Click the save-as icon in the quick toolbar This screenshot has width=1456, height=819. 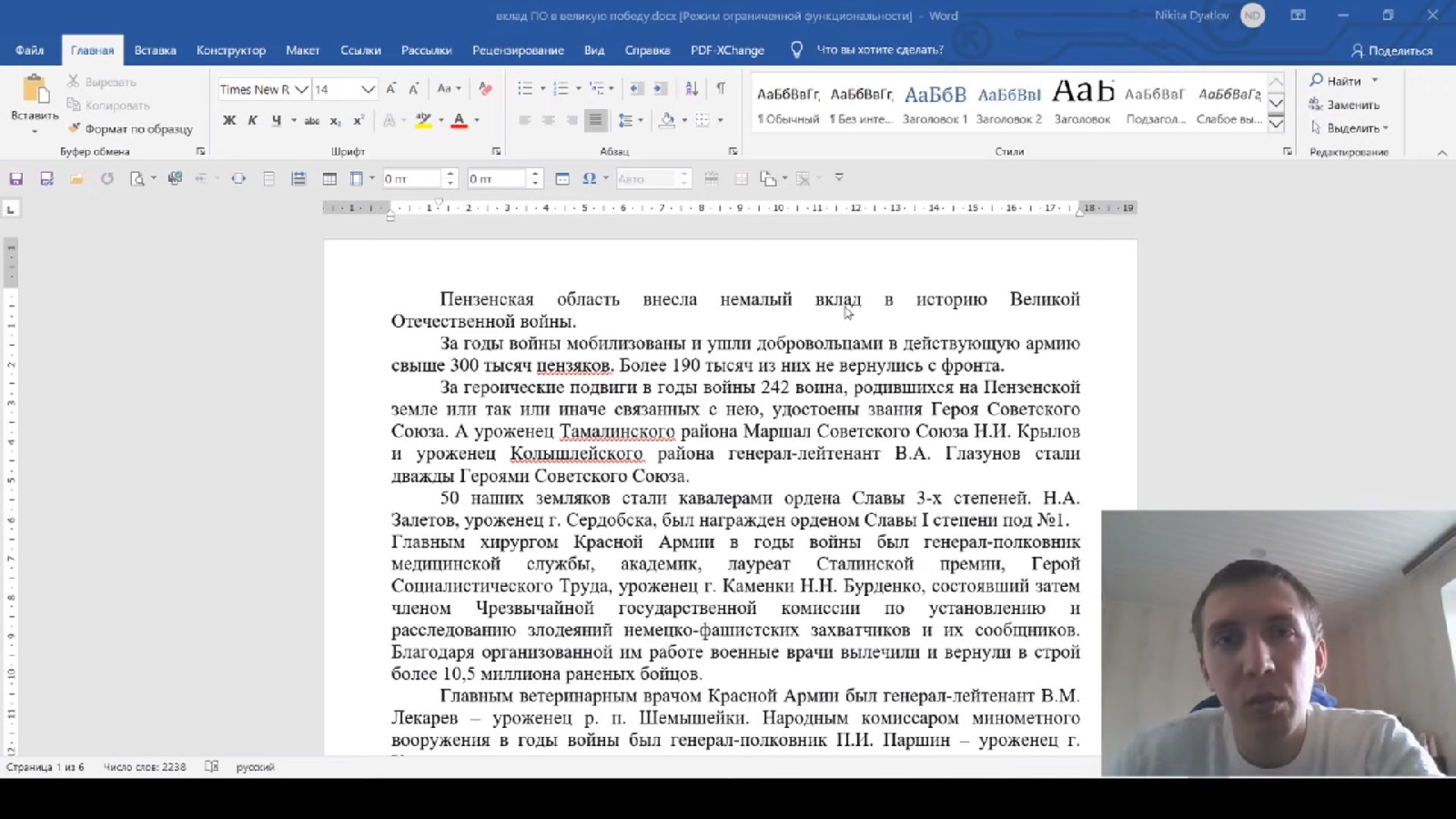tap(46, 179)
